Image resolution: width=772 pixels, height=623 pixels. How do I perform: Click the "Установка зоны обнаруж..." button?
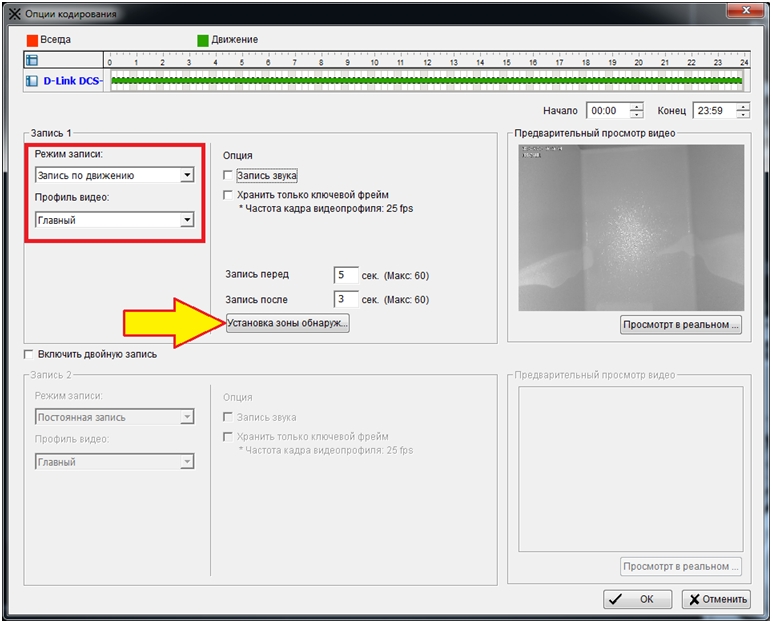click(x=288, y=324)
